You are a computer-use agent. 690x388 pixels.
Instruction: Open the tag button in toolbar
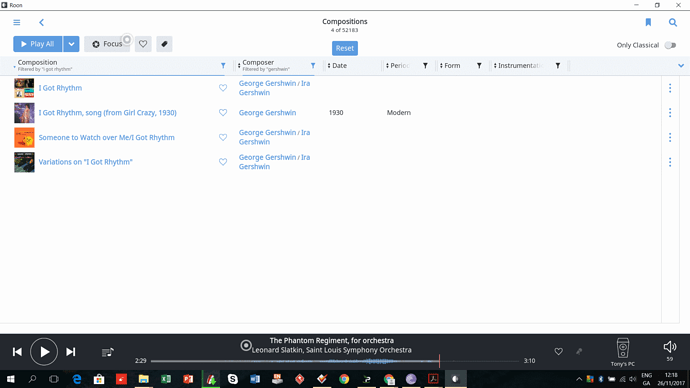164,44
